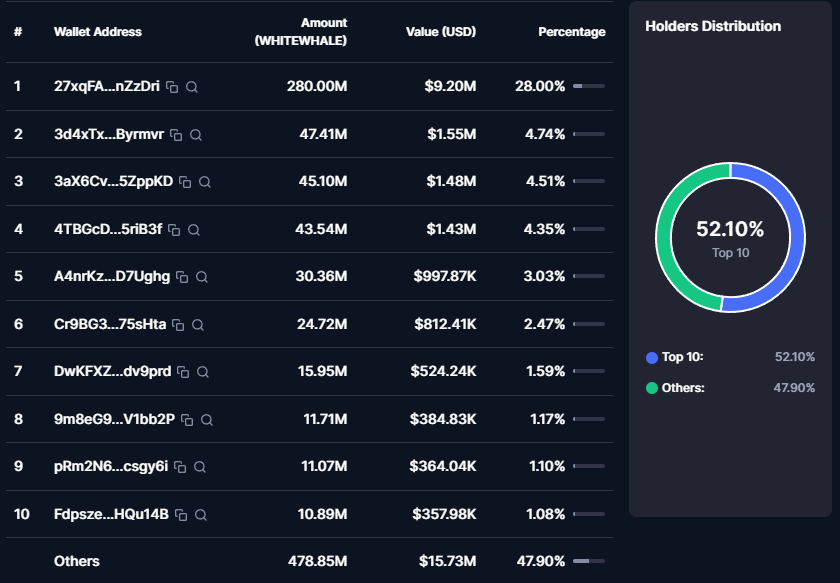Copy wallet address 9m8eG9...V1bb2P
This screenshot has height=583, width=840.
point(187,420)
